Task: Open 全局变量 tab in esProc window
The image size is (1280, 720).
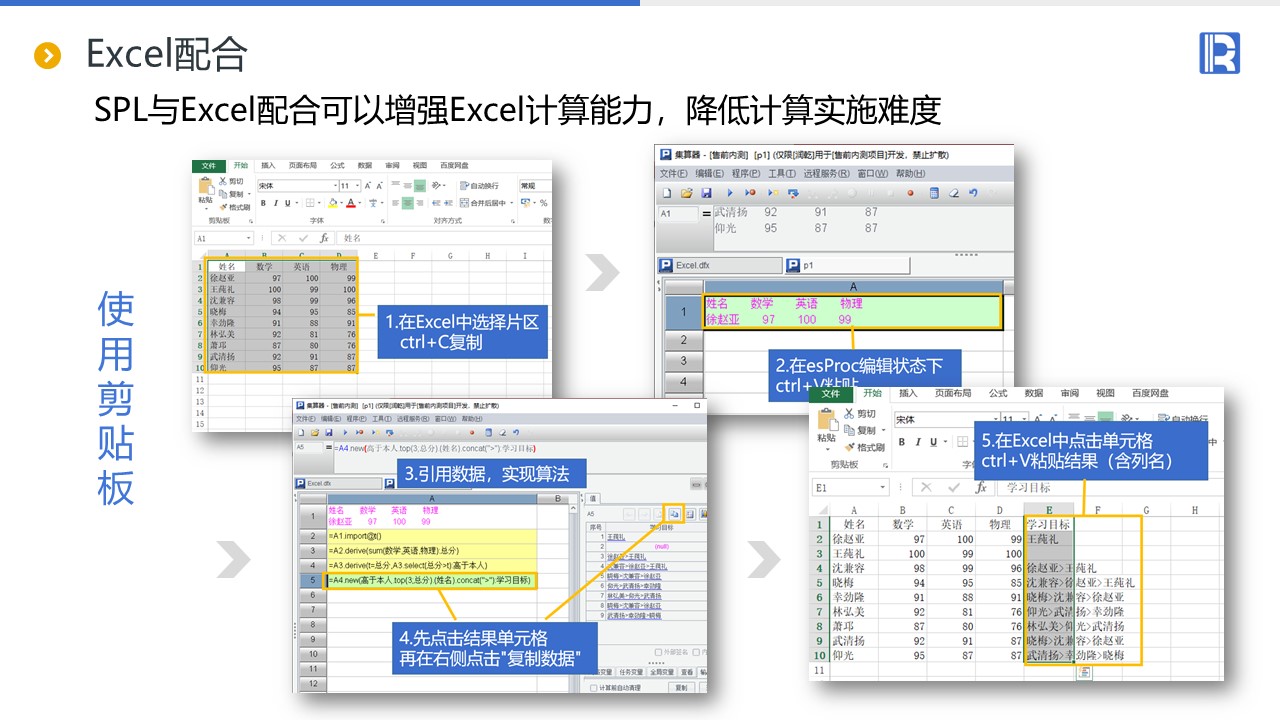Action: (664, 672)
